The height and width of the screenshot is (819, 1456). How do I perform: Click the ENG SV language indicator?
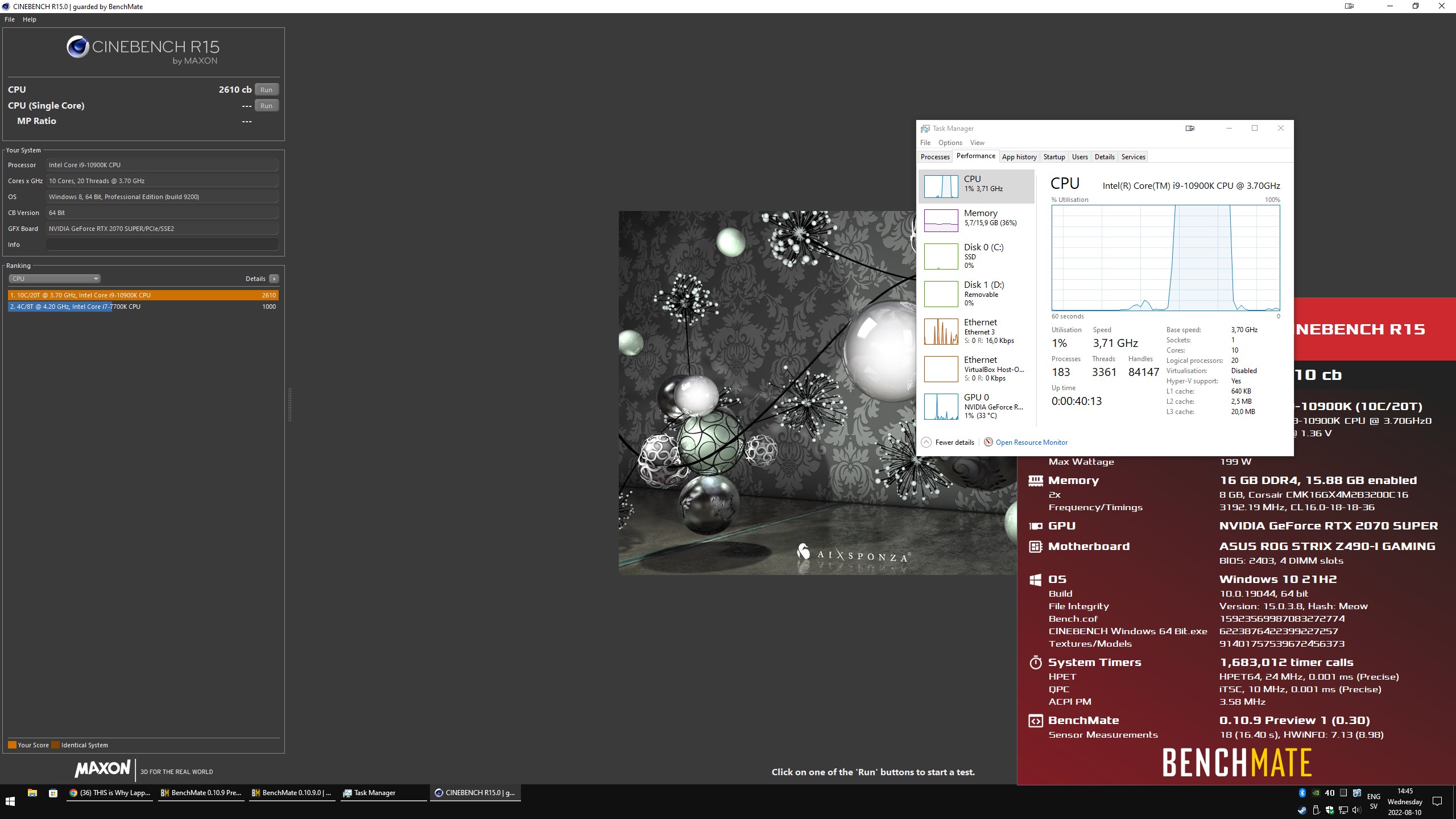[x=1374, y=801]
